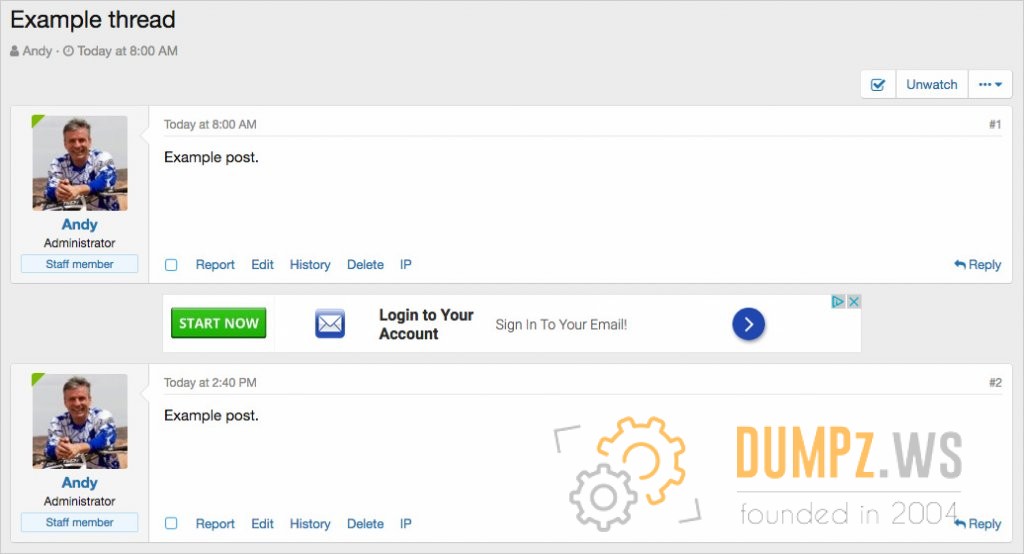
Task: Open the #2 post permalink number
Action: point(995,383)
